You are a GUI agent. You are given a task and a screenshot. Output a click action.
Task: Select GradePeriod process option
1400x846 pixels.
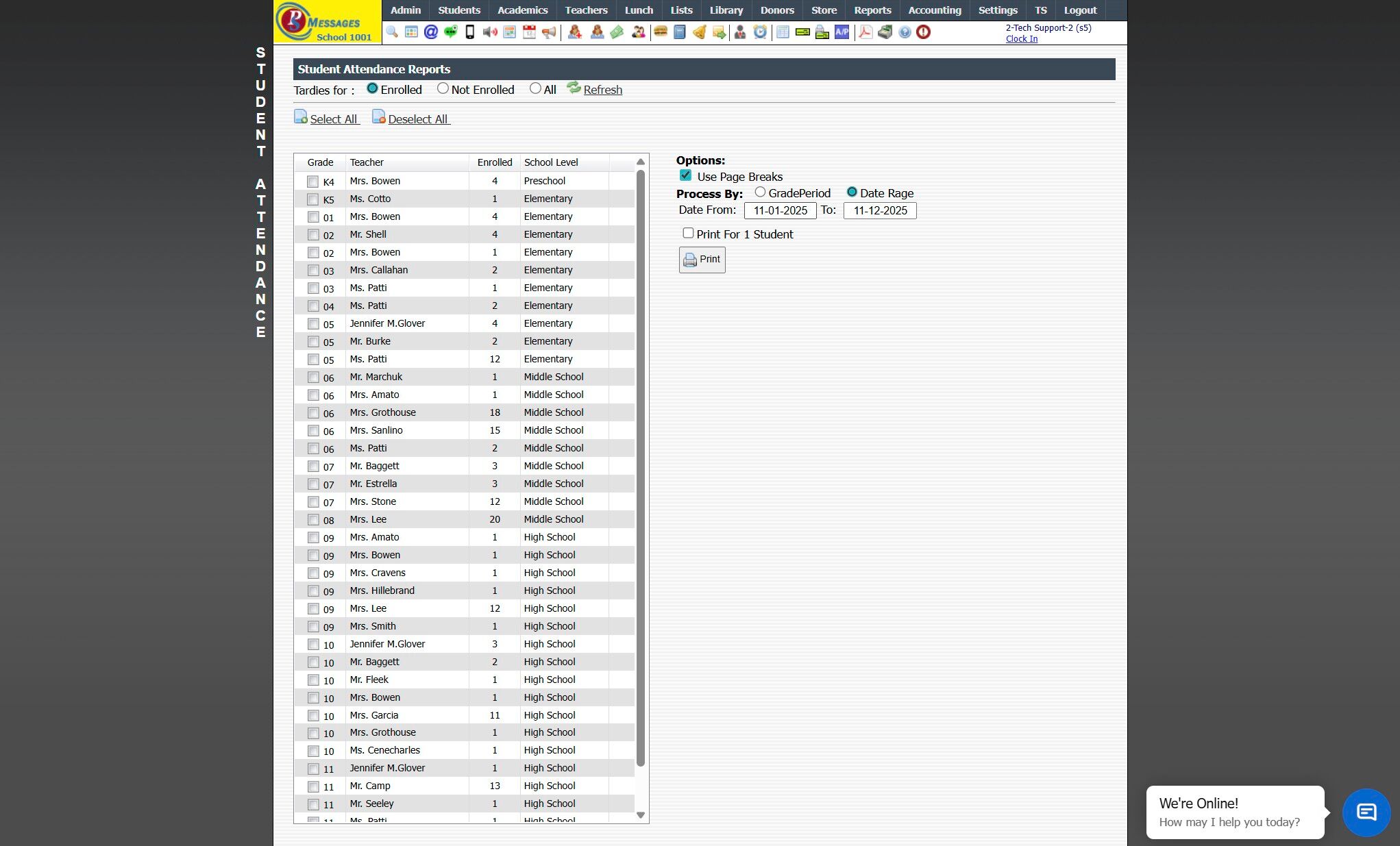pos(760,192)
